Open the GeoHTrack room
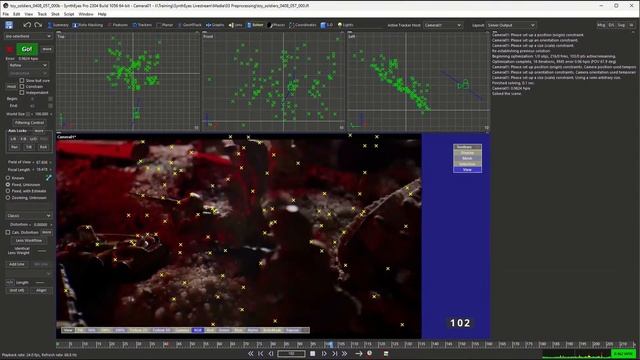 tap(189, 25)
